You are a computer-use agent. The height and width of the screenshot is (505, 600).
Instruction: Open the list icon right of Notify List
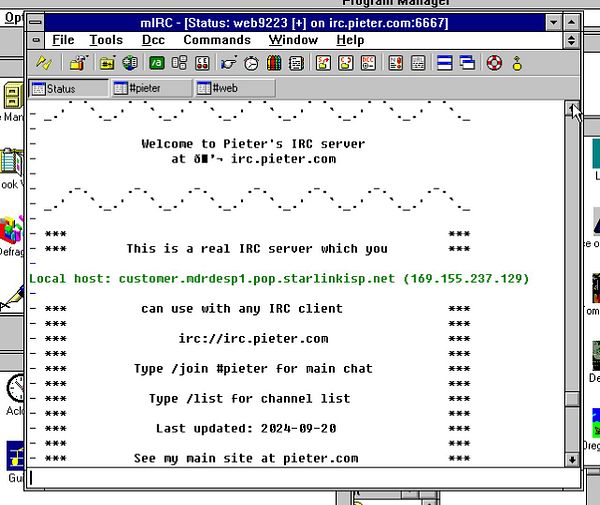pos(418,63)
